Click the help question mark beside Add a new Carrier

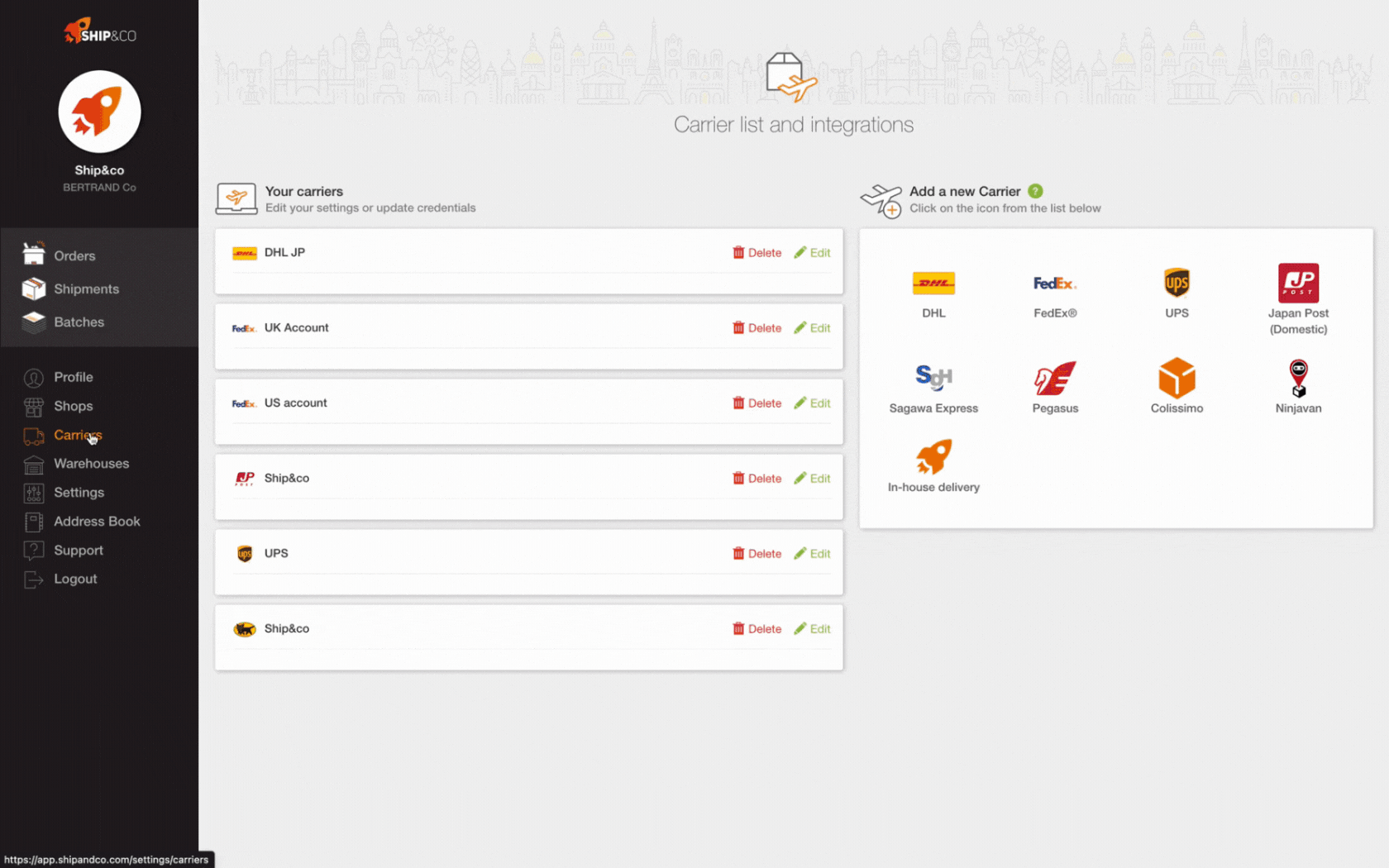pos(1035,191)
